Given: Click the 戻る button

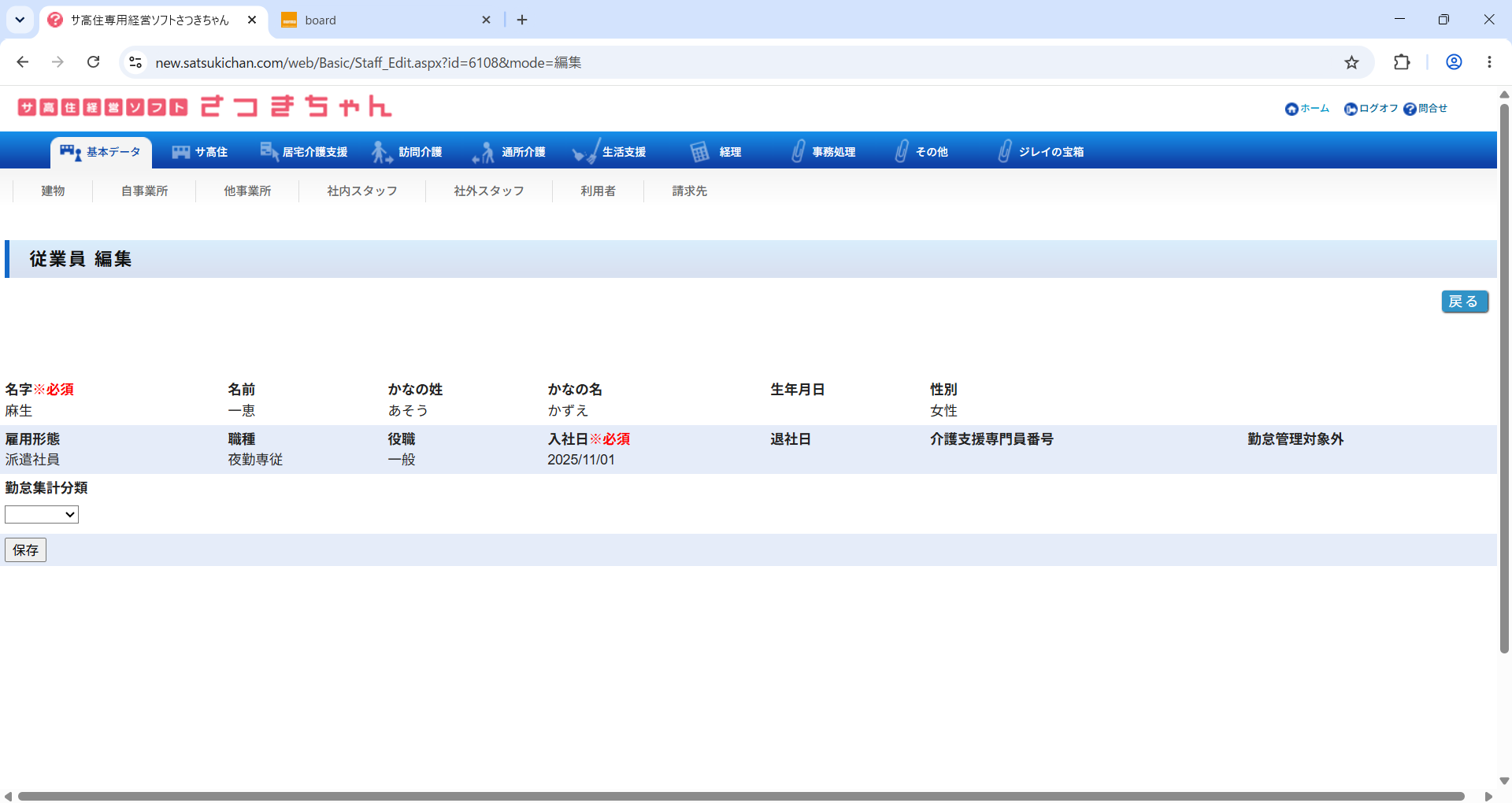Looking at the screenshot, I should 1465,302.
